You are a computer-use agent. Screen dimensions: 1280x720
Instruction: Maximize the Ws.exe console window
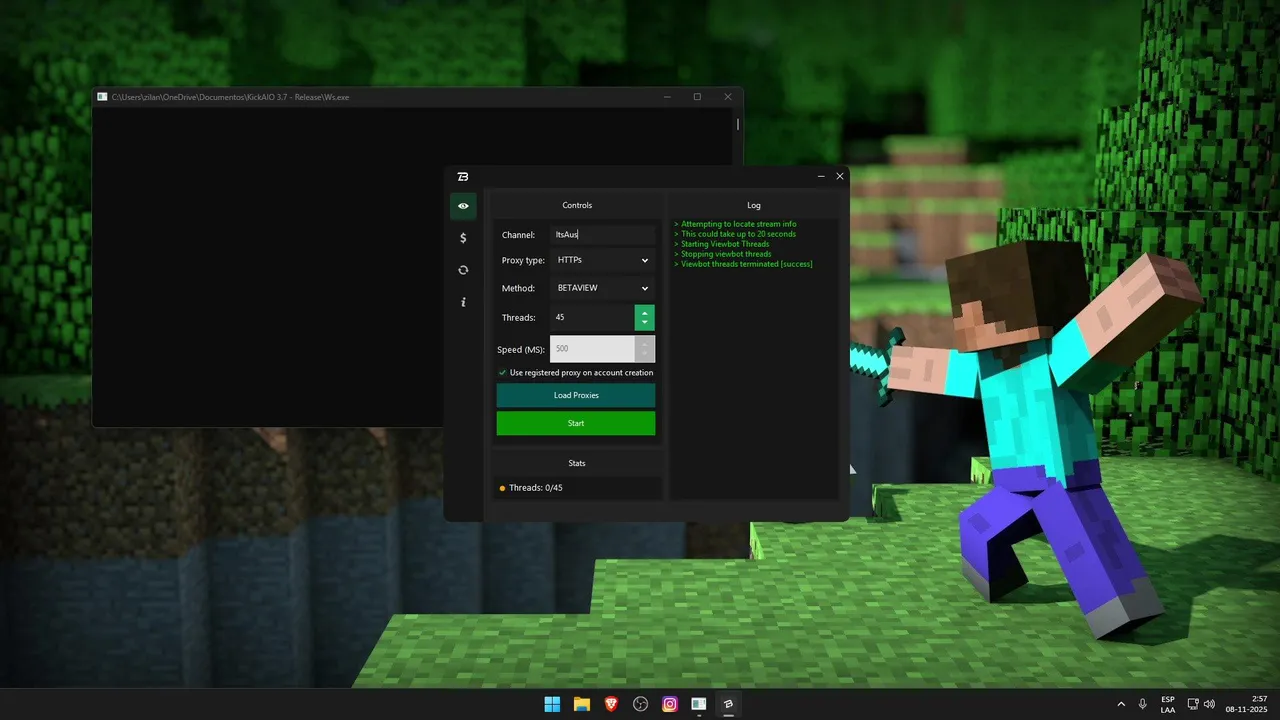point(697,97)
